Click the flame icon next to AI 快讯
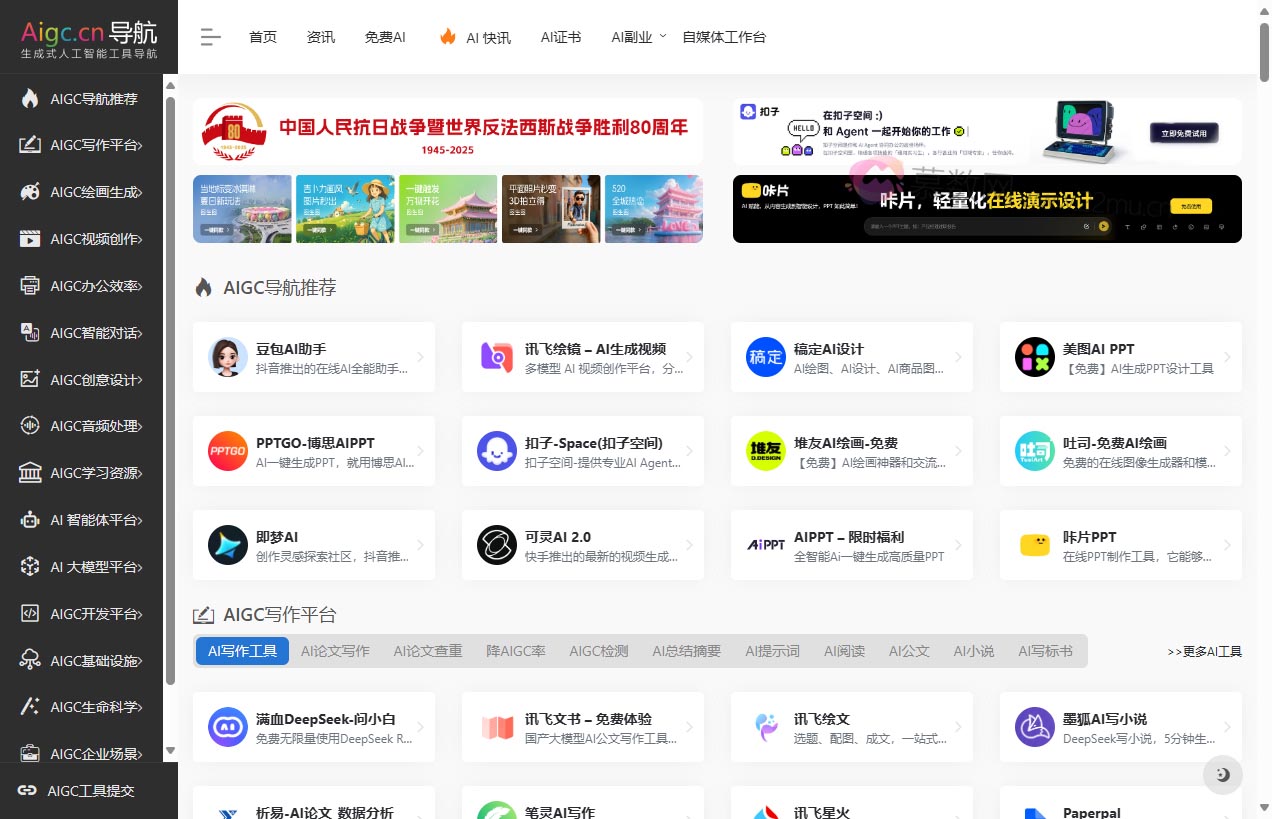This screenshot has height=819, width=1272. [446, 36]
